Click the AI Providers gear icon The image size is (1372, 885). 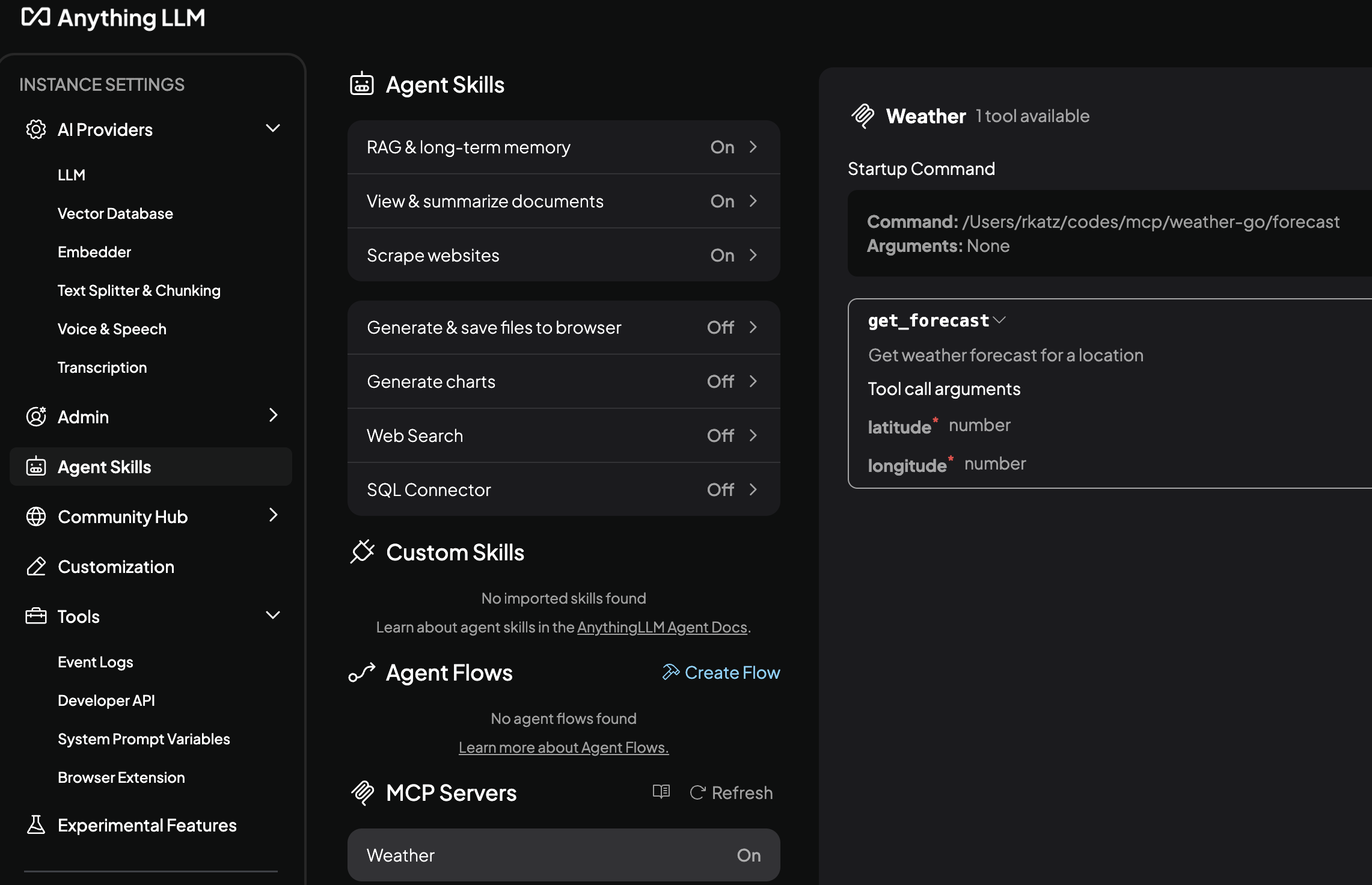tap(36, 129)
